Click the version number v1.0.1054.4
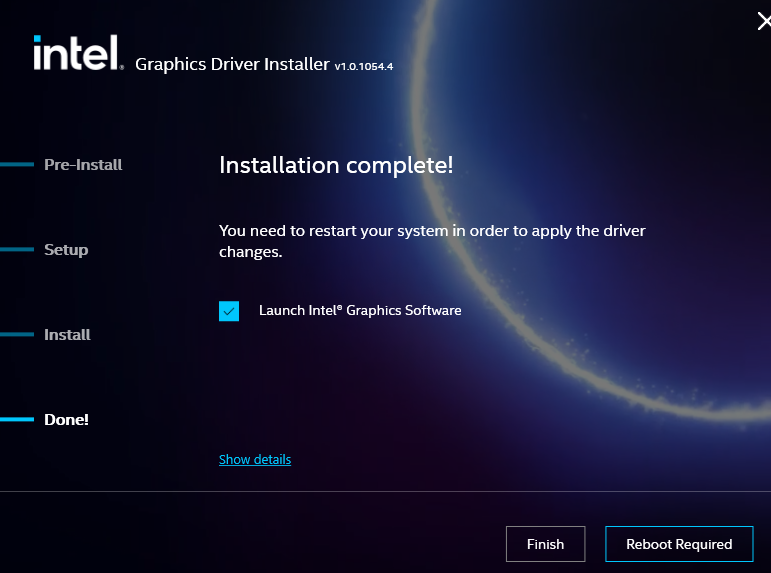Viewport: 771px width, 573px height. (x=364, y=66)
